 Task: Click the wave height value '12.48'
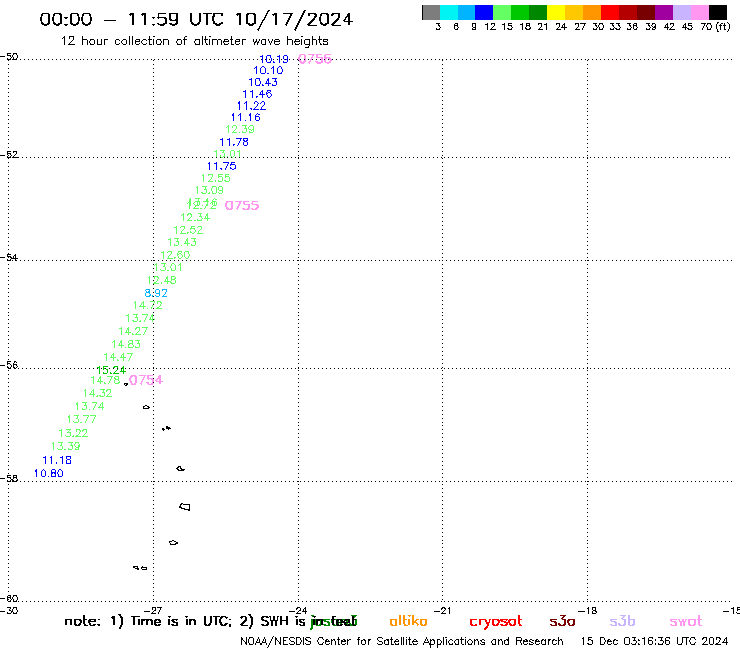point(161,280)
